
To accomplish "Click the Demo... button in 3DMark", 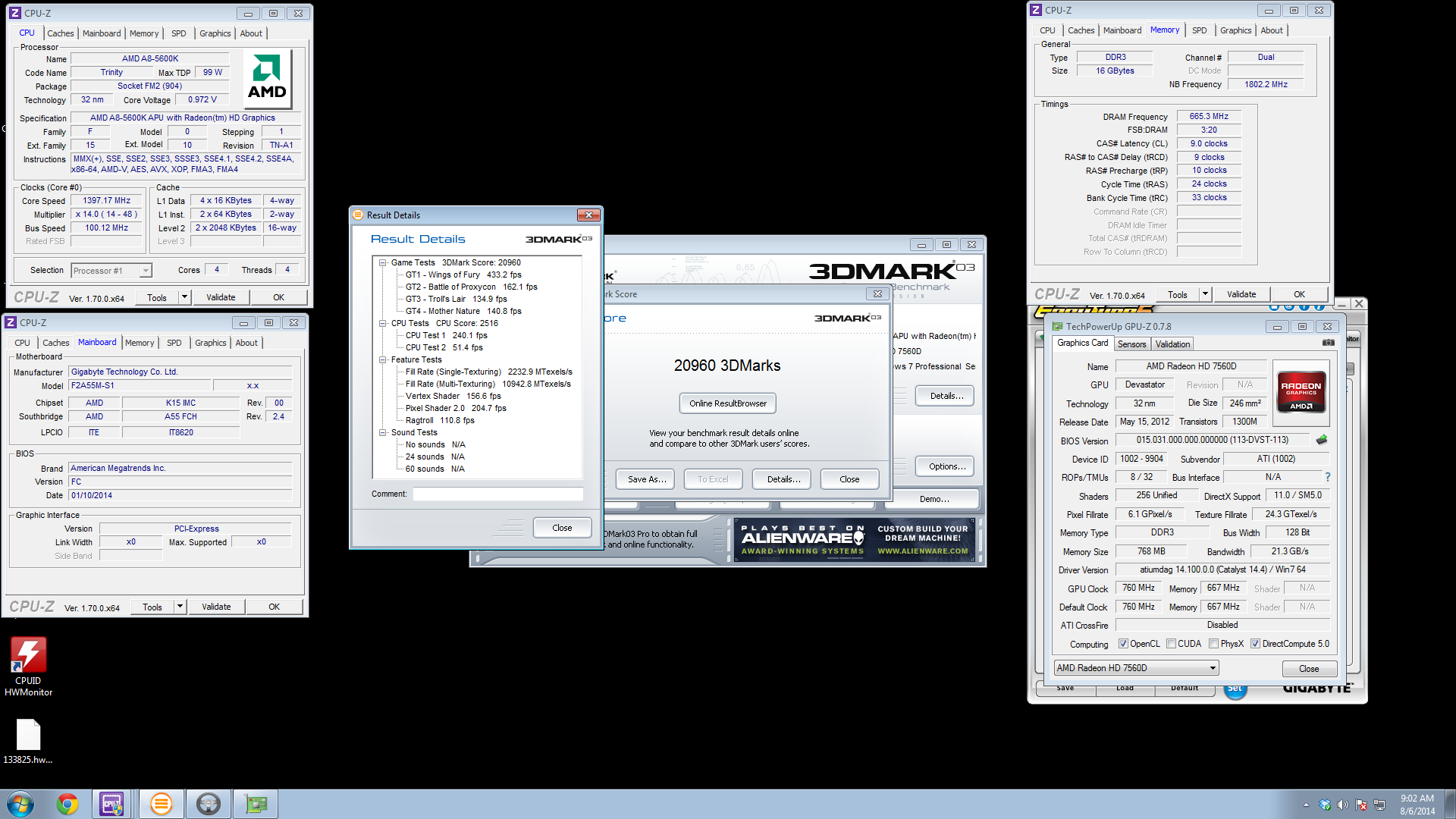I will coord(934,499).
